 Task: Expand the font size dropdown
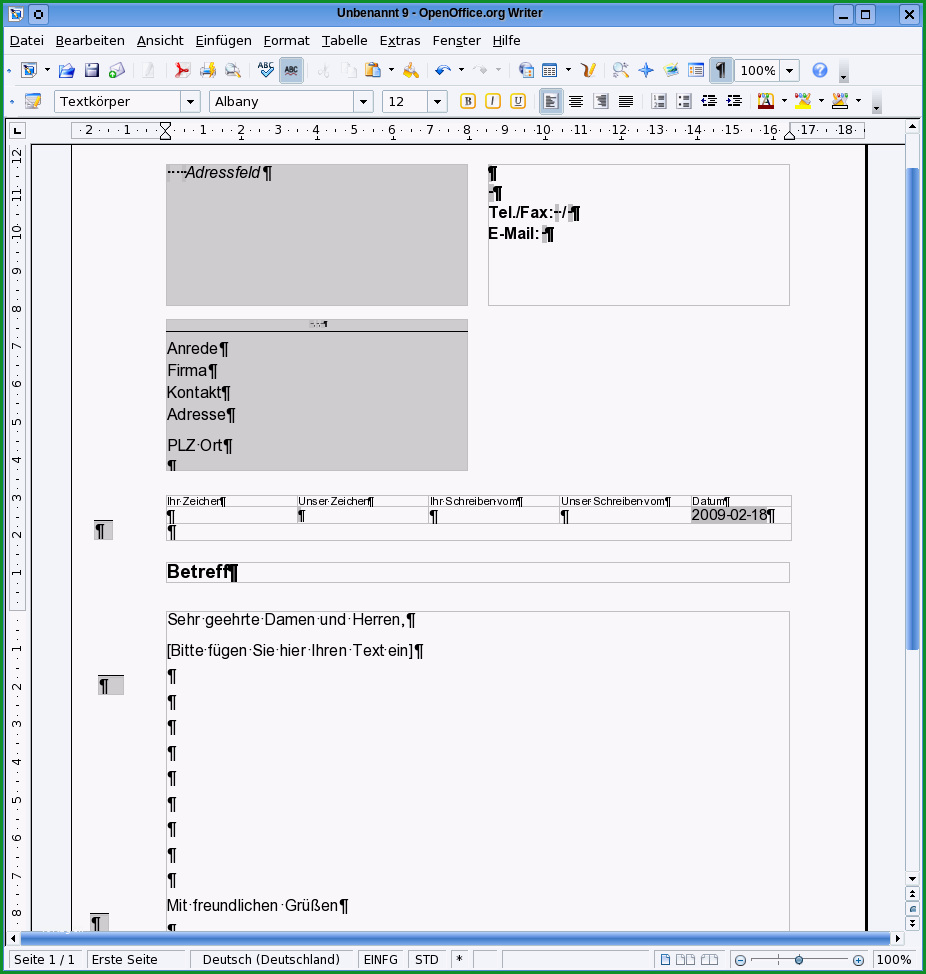[437, 101]
